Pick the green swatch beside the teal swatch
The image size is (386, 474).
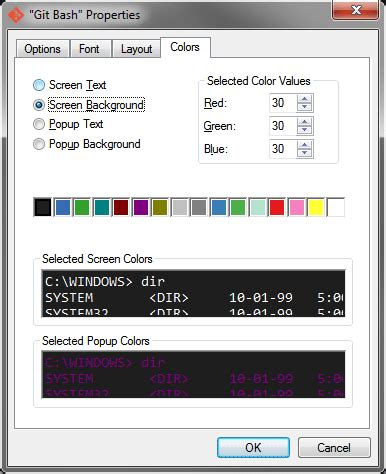tap(82, 207)
